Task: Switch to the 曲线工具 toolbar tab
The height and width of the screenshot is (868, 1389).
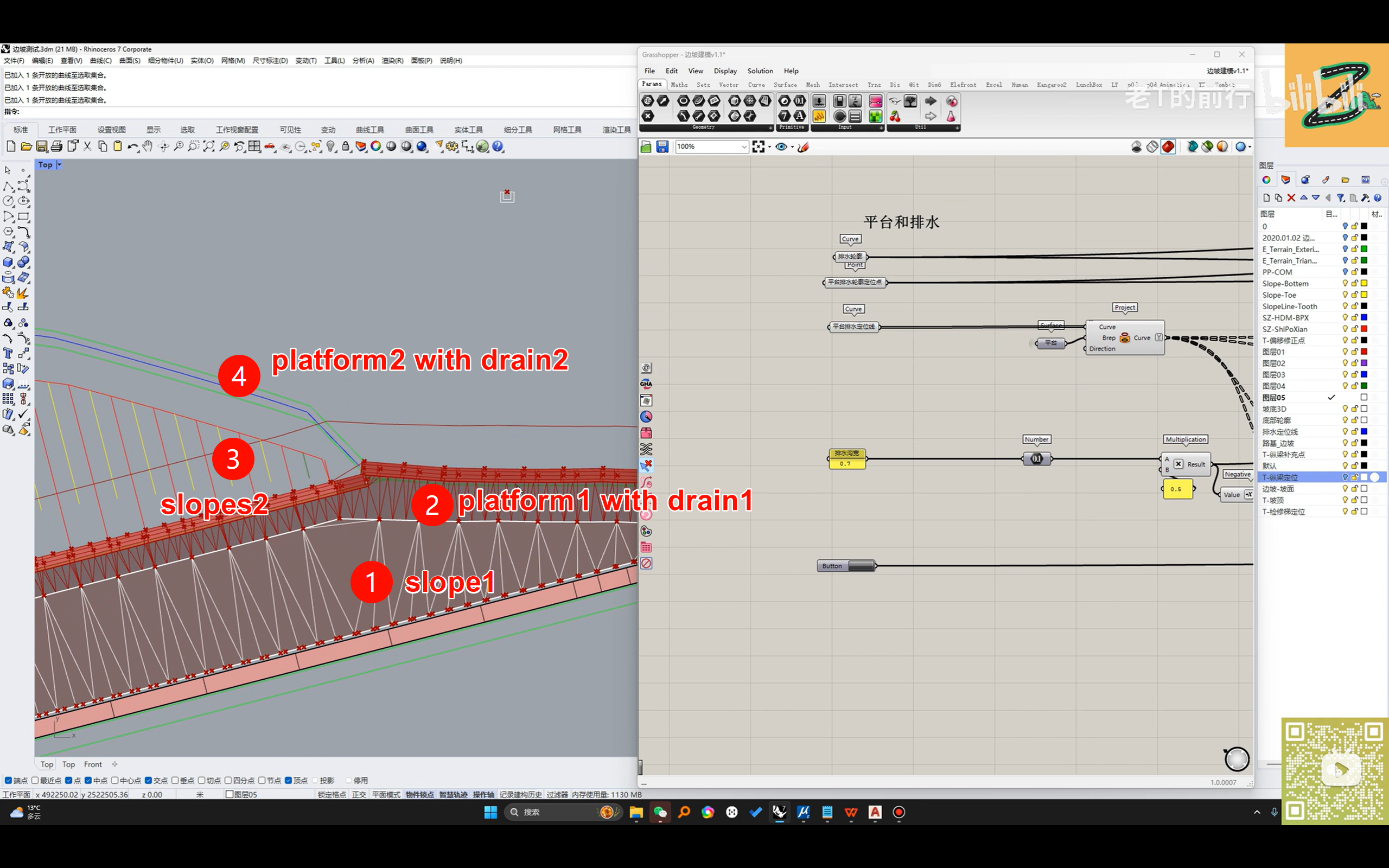Action: pyautogui.click(x=369, y=130)
